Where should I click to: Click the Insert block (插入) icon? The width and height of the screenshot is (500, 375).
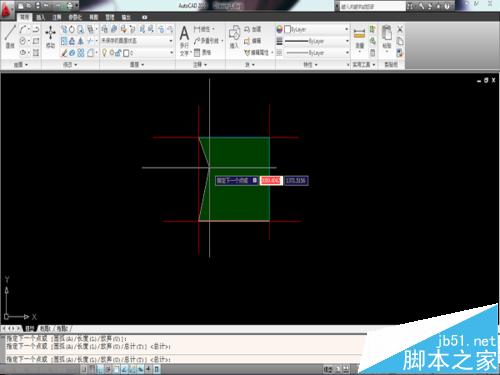(x=234, y=36)
